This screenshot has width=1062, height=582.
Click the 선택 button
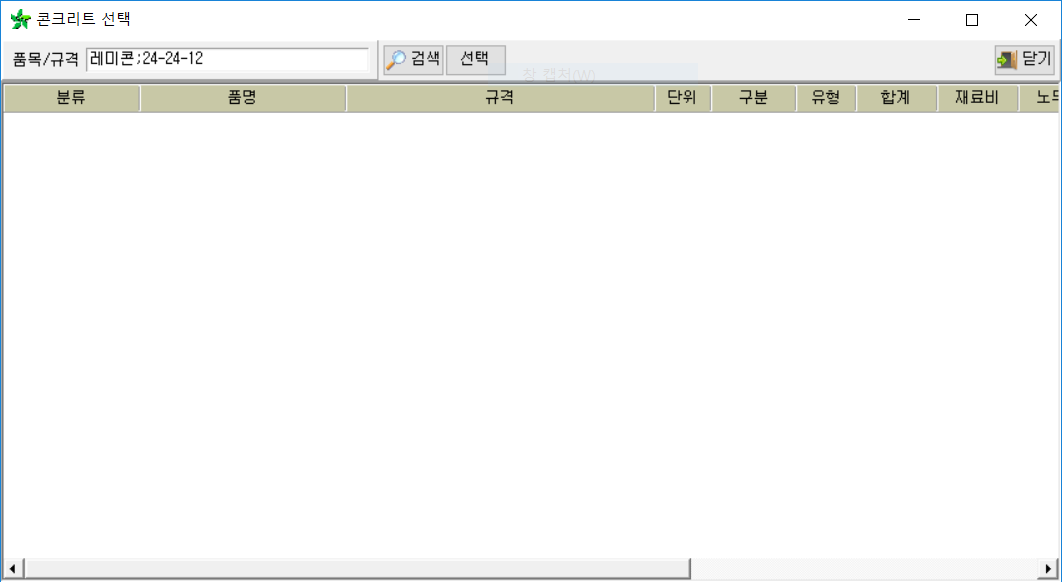(x=475, y=59)
